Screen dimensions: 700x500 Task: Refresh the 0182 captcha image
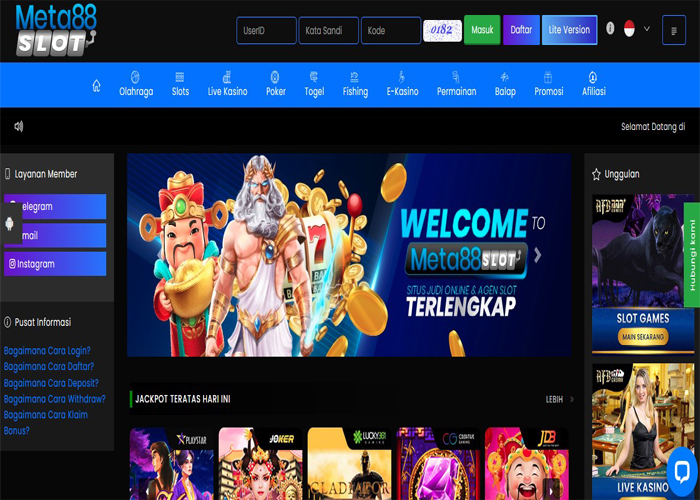coord(442,30)
